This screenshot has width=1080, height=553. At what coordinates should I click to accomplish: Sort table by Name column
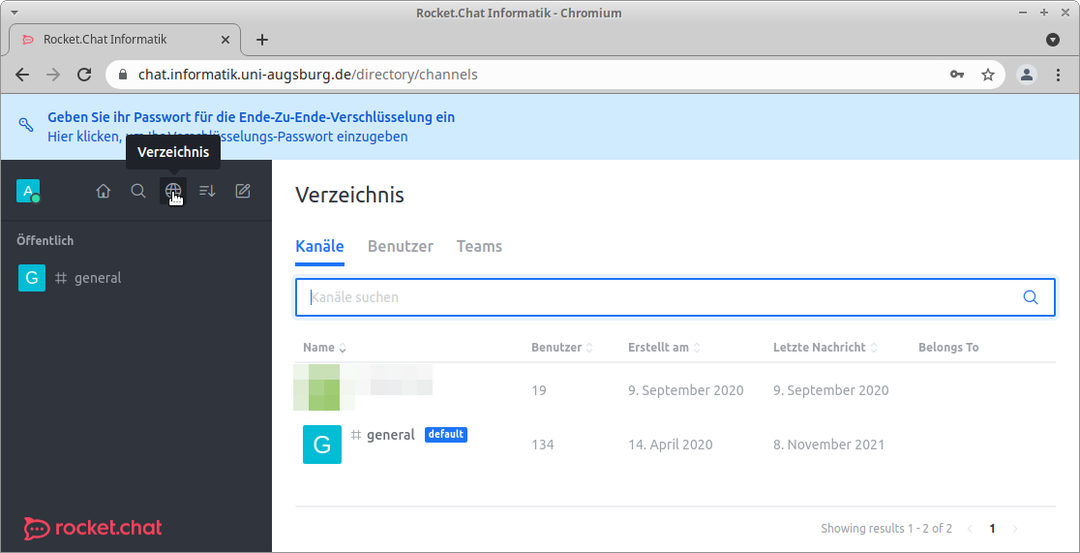pos(324,348)
